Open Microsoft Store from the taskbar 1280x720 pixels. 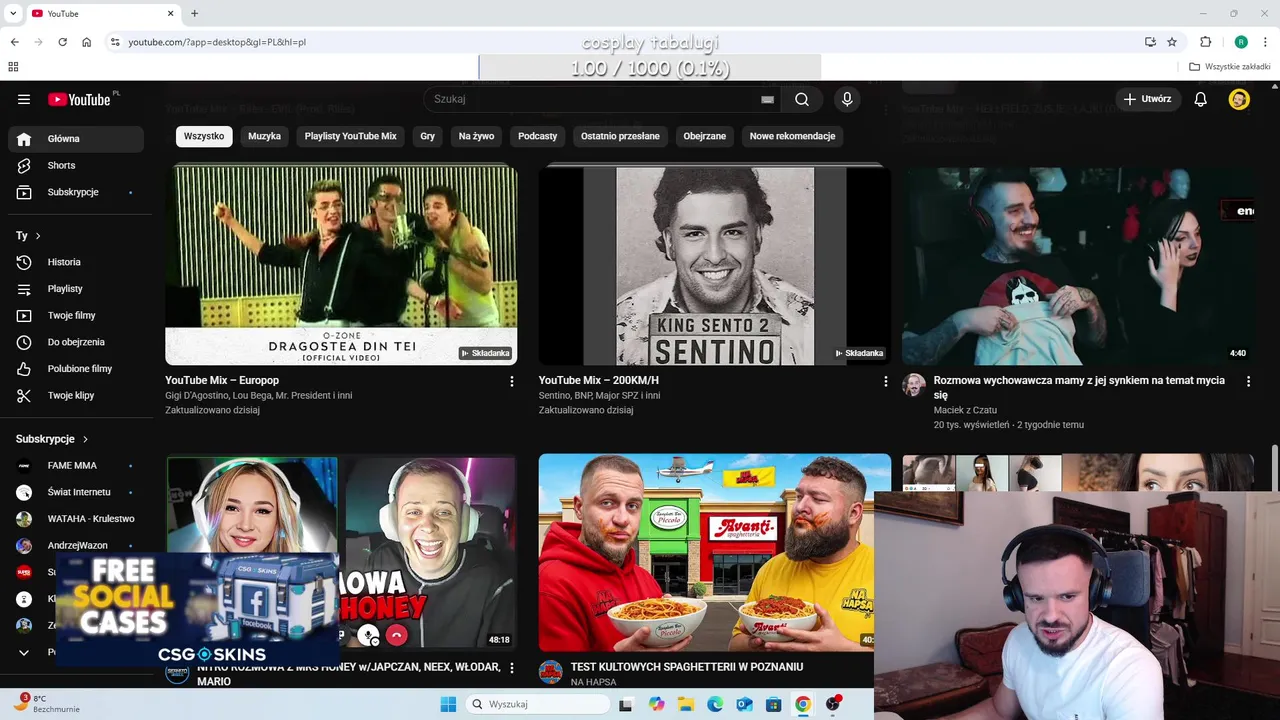tap(773, 704)
